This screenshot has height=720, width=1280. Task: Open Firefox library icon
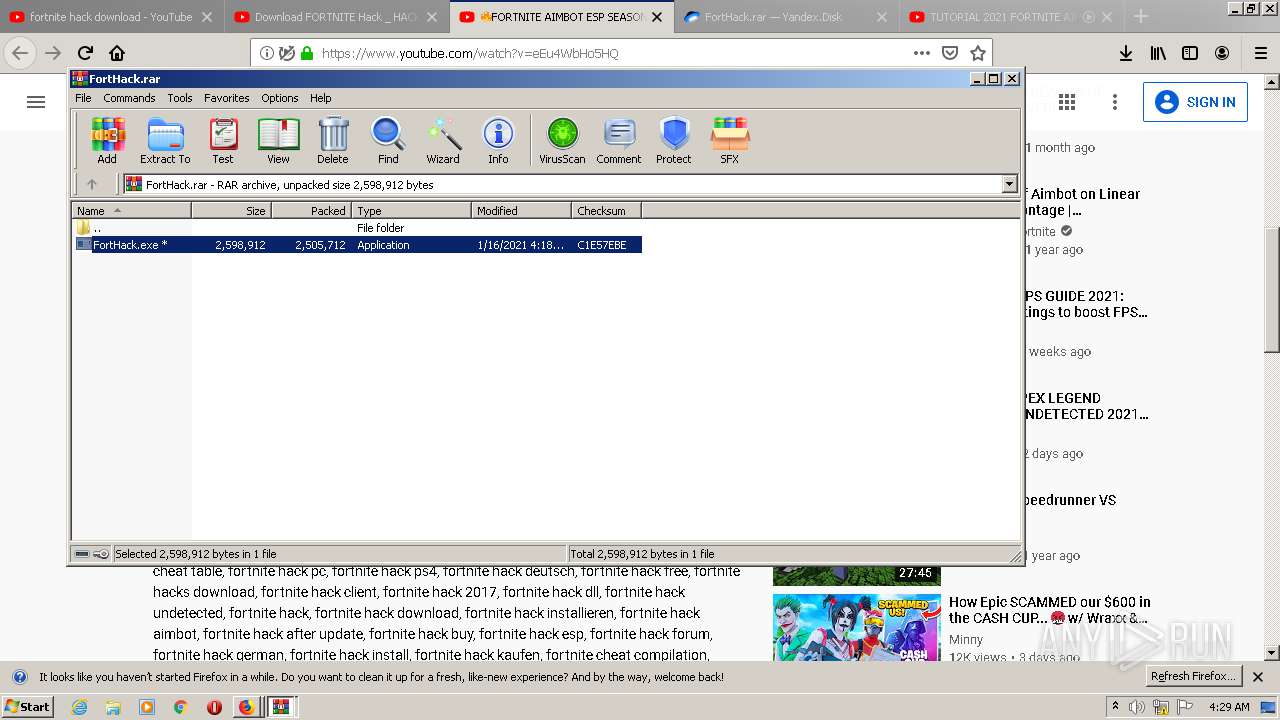(x=1158, y=53)
